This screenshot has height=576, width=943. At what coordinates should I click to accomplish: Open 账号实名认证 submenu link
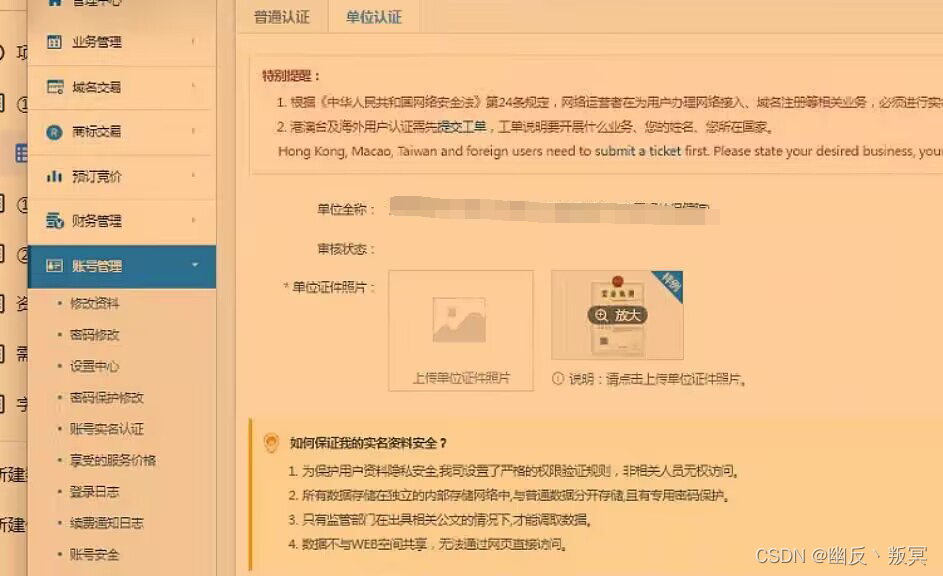tap(106, 429)
